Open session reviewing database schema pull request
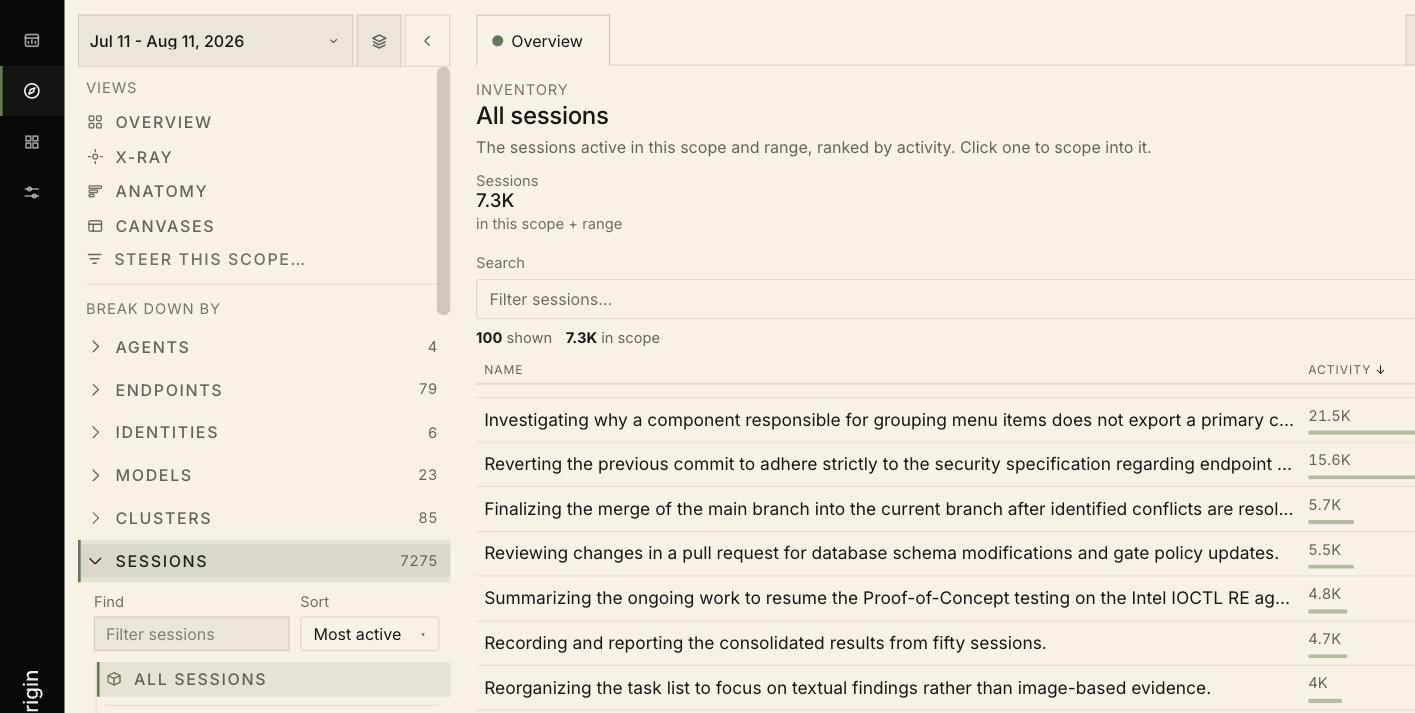Image resolution: width=1415 pixels, height=713 pixels. pyautogui.click(x=881, y=553)
